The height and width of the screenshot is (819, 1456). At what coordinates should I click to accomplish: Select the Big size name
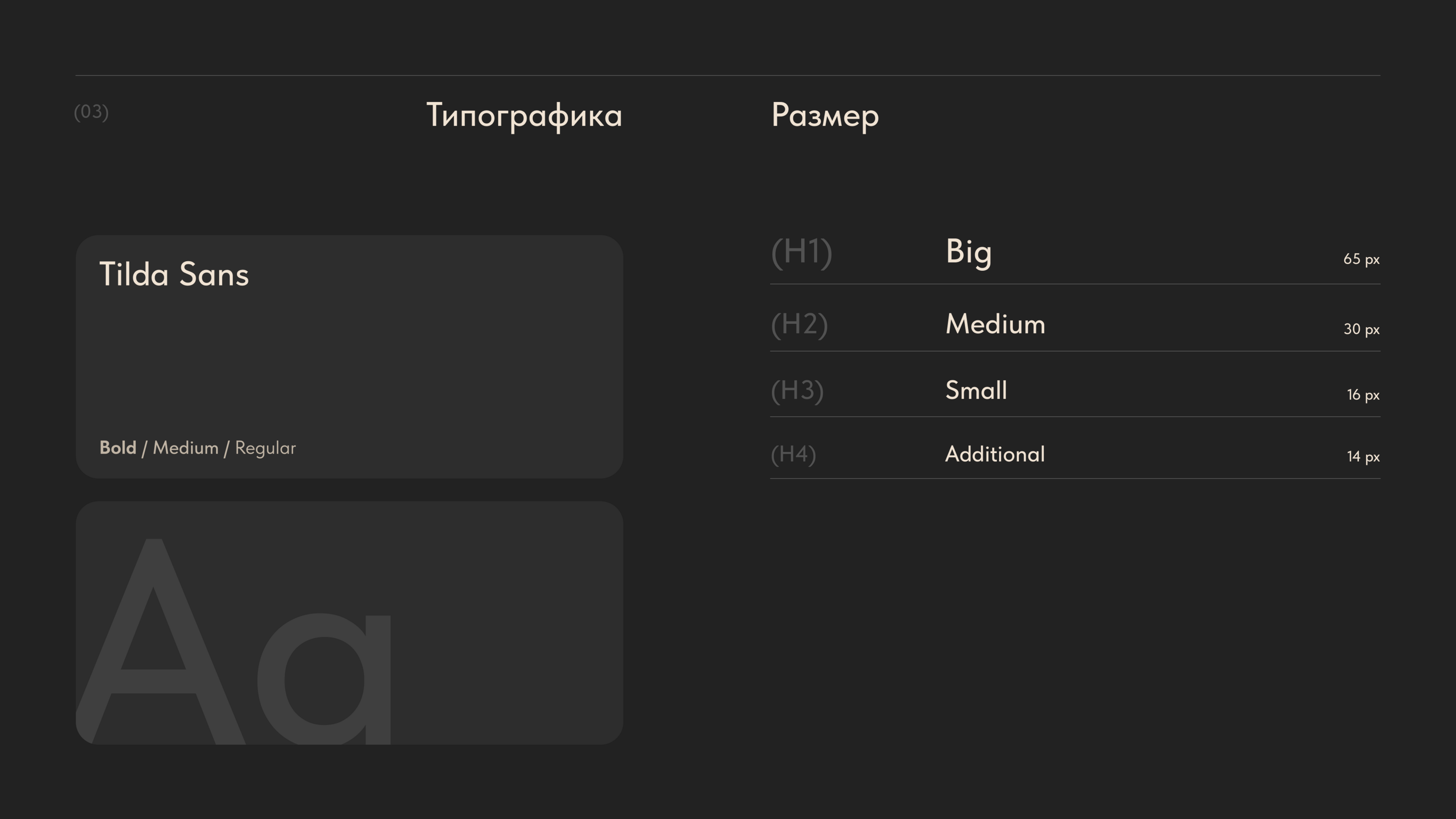click(968, 252)
